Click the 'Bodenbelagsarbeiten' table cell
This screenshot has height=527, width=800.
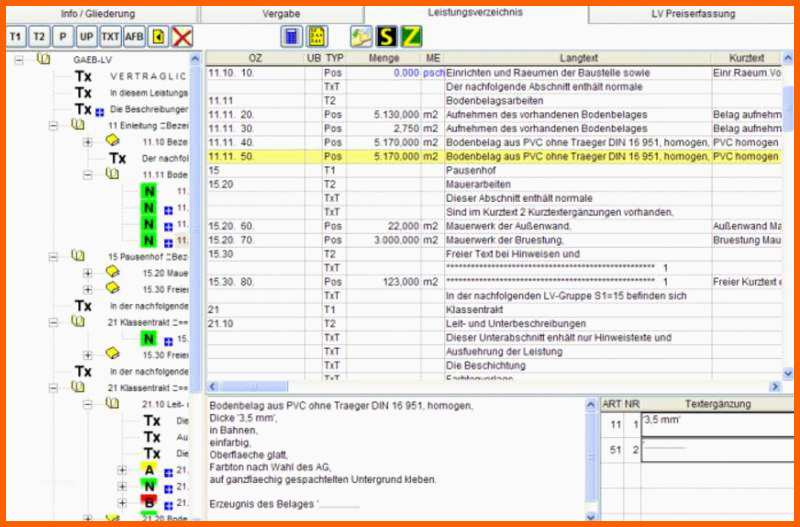point(578,101)
